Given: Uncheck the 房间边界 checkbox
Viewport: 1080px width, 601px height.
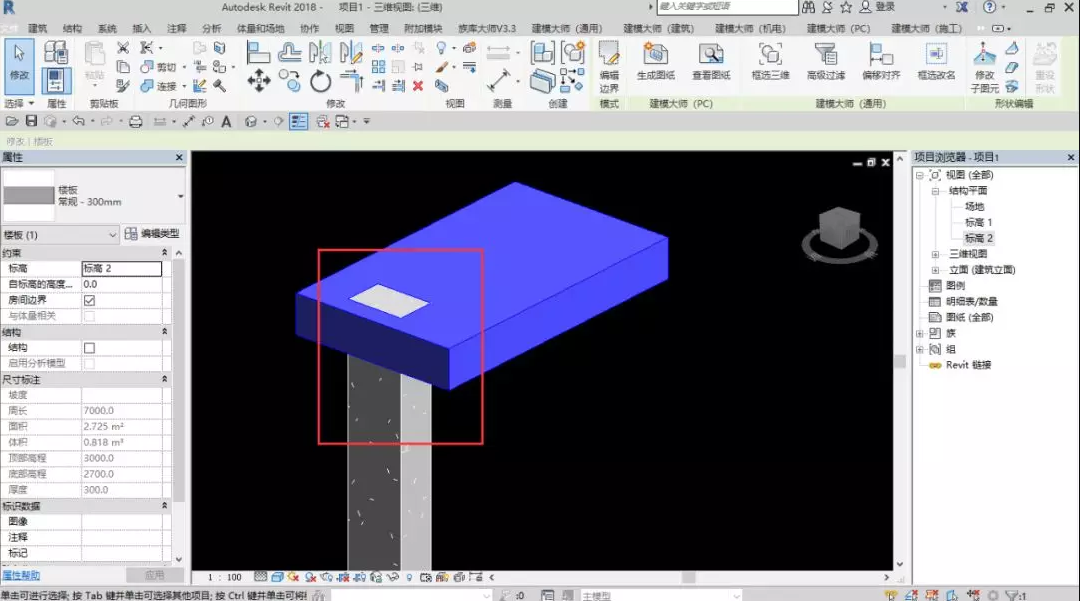Looking at the screenshot, I should click(x=89, y=300).
